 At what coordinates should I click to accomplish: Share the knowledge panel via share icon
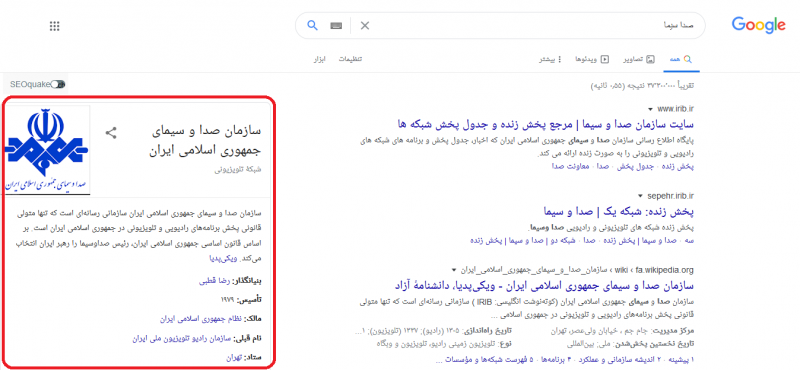tap(111, 133)
